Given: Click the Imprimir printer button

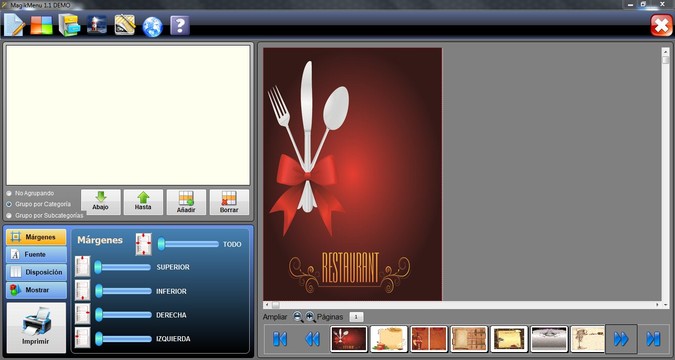Looking at the screenshot, I should tap(36, 327).
